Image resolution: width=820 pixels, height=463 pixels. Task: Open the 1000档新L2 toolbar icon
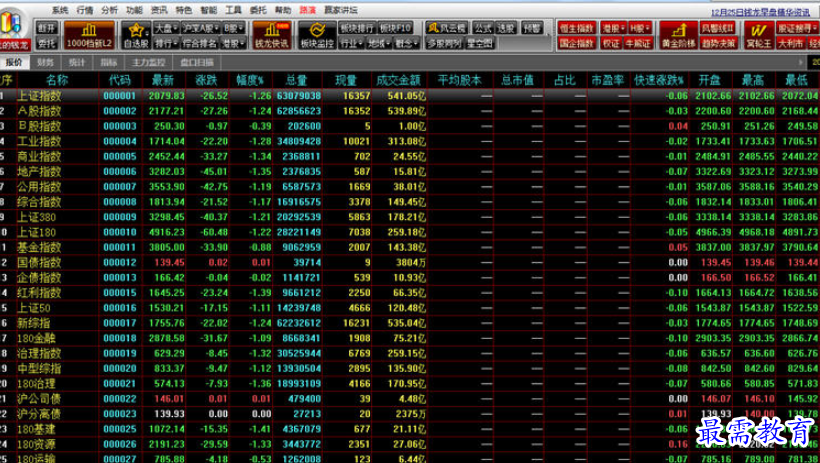(x=89, y=36)
